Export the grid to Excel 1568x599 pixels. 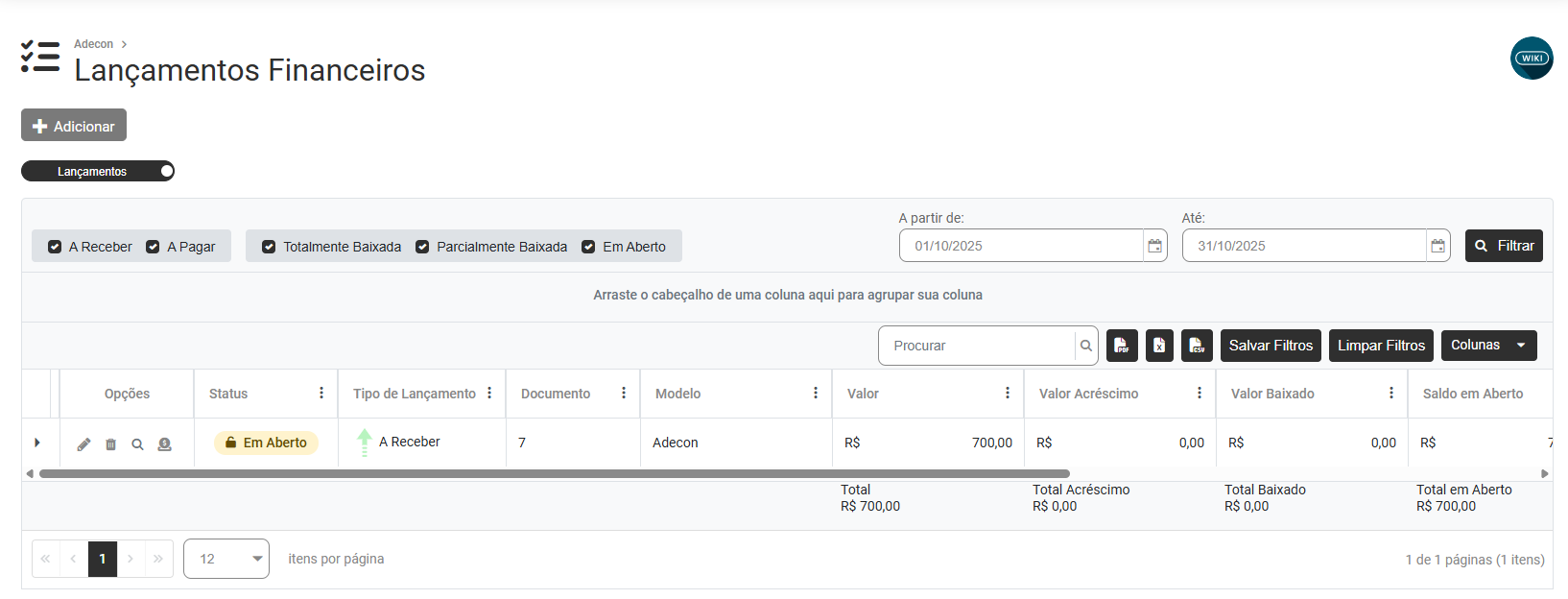1159,346
